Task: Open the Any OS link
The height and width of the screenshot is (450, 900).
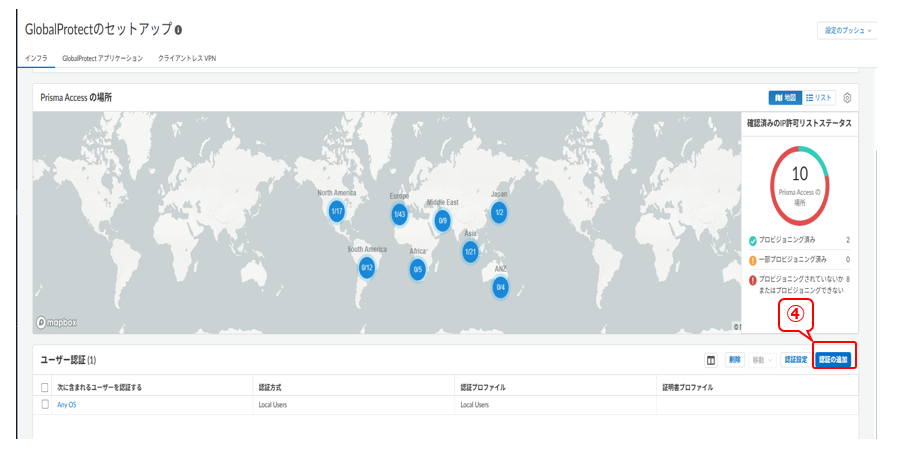Action: (67, 405)
